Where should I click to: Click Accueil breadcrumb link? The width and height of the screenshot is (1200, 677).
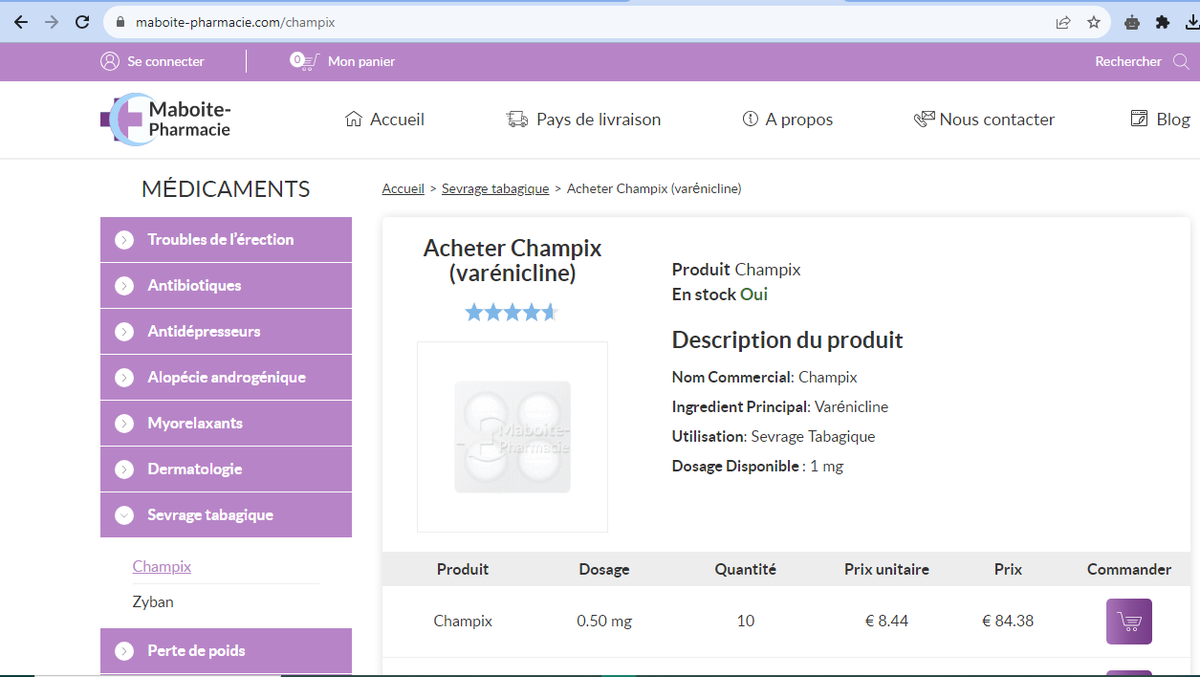point(403,188)
